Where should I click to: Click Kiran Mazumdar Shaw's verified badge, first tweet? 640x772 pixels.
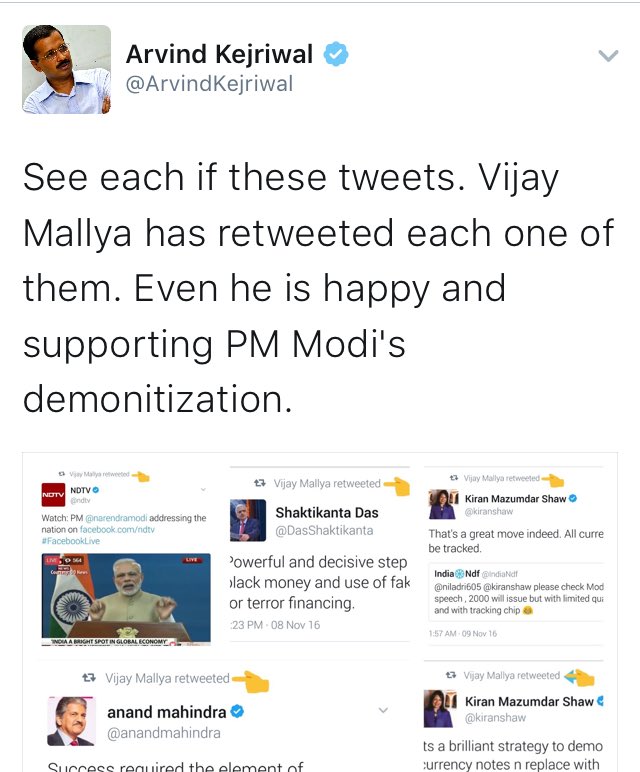(x=573, y=498)
